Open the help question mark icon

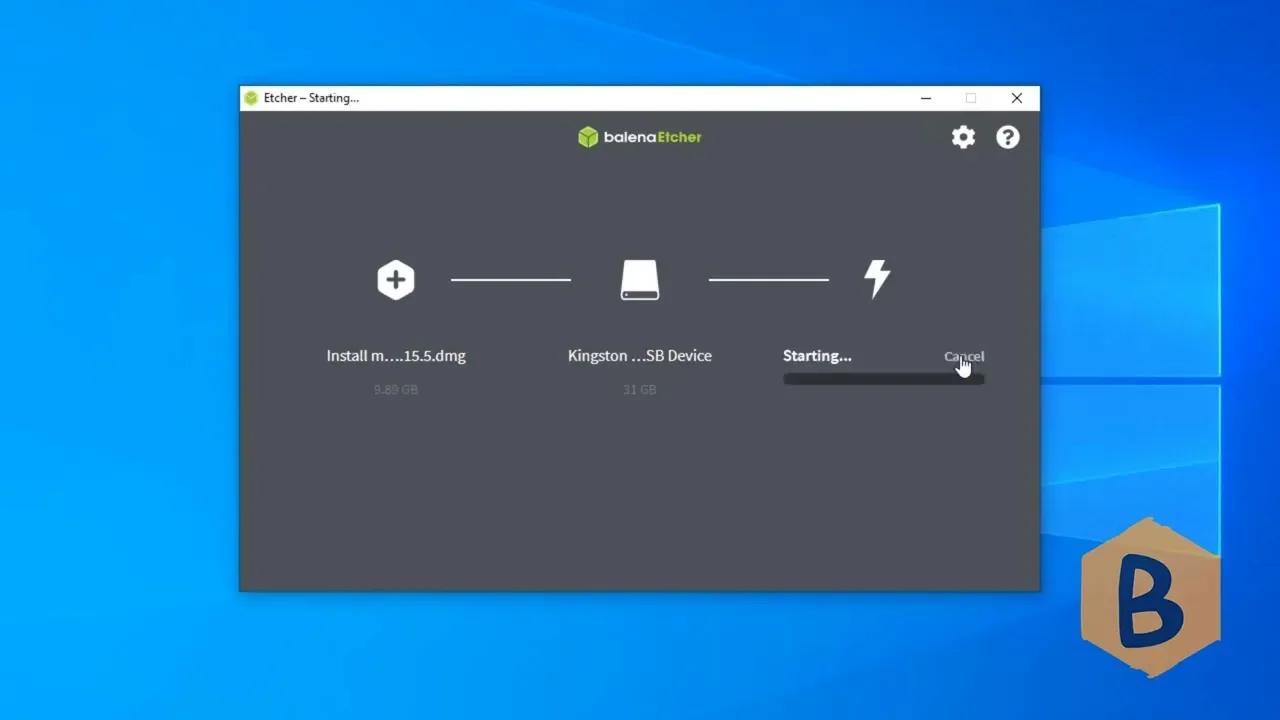[x=1008, y=137]
